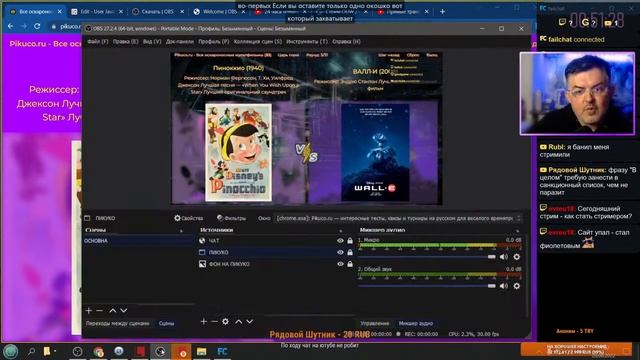Open the Фильтры (Filters) button
This screenshot has width=640, height=360.
tap(231, 218)
